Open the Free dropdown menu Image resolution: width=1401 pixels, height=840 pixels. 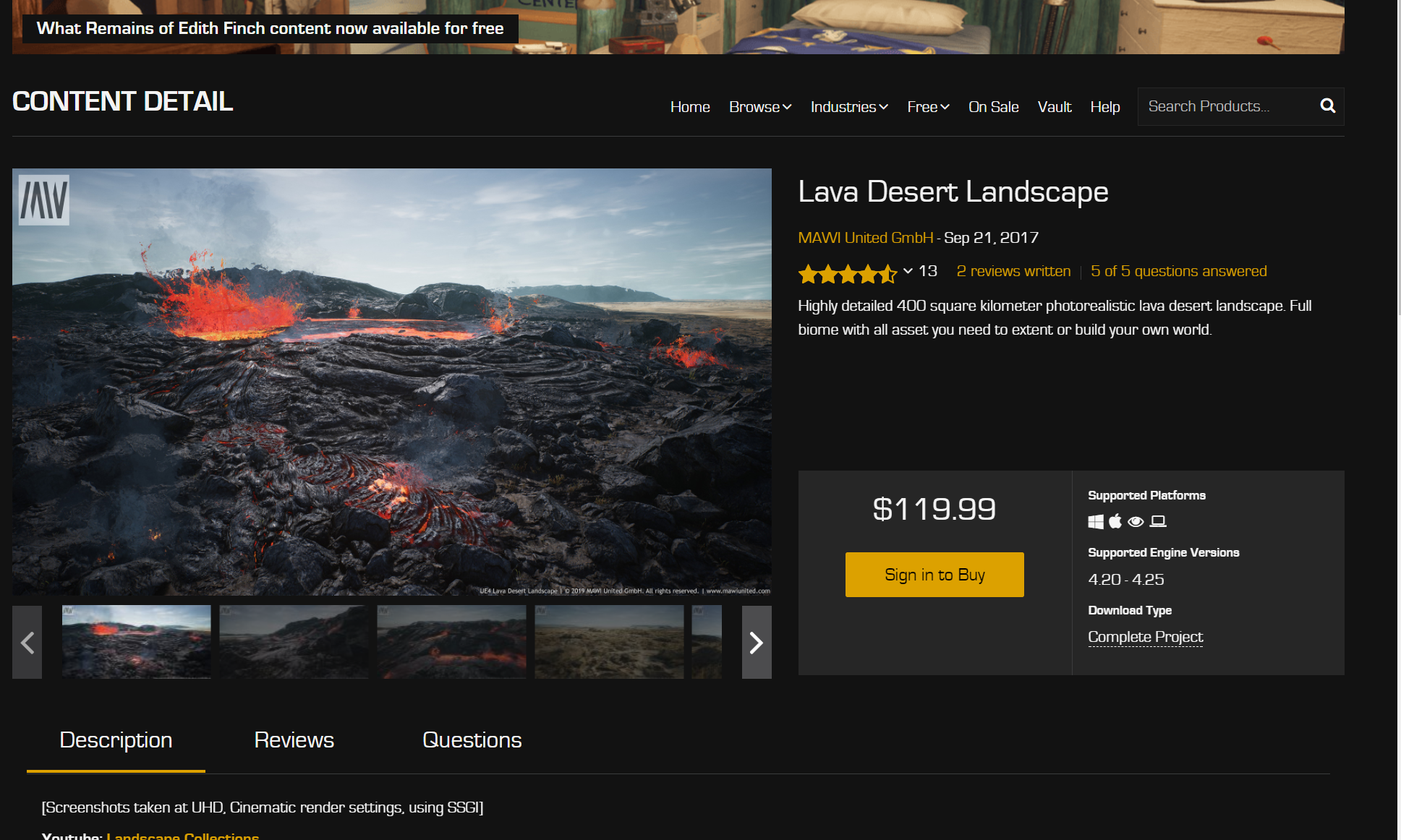(928, 107)
